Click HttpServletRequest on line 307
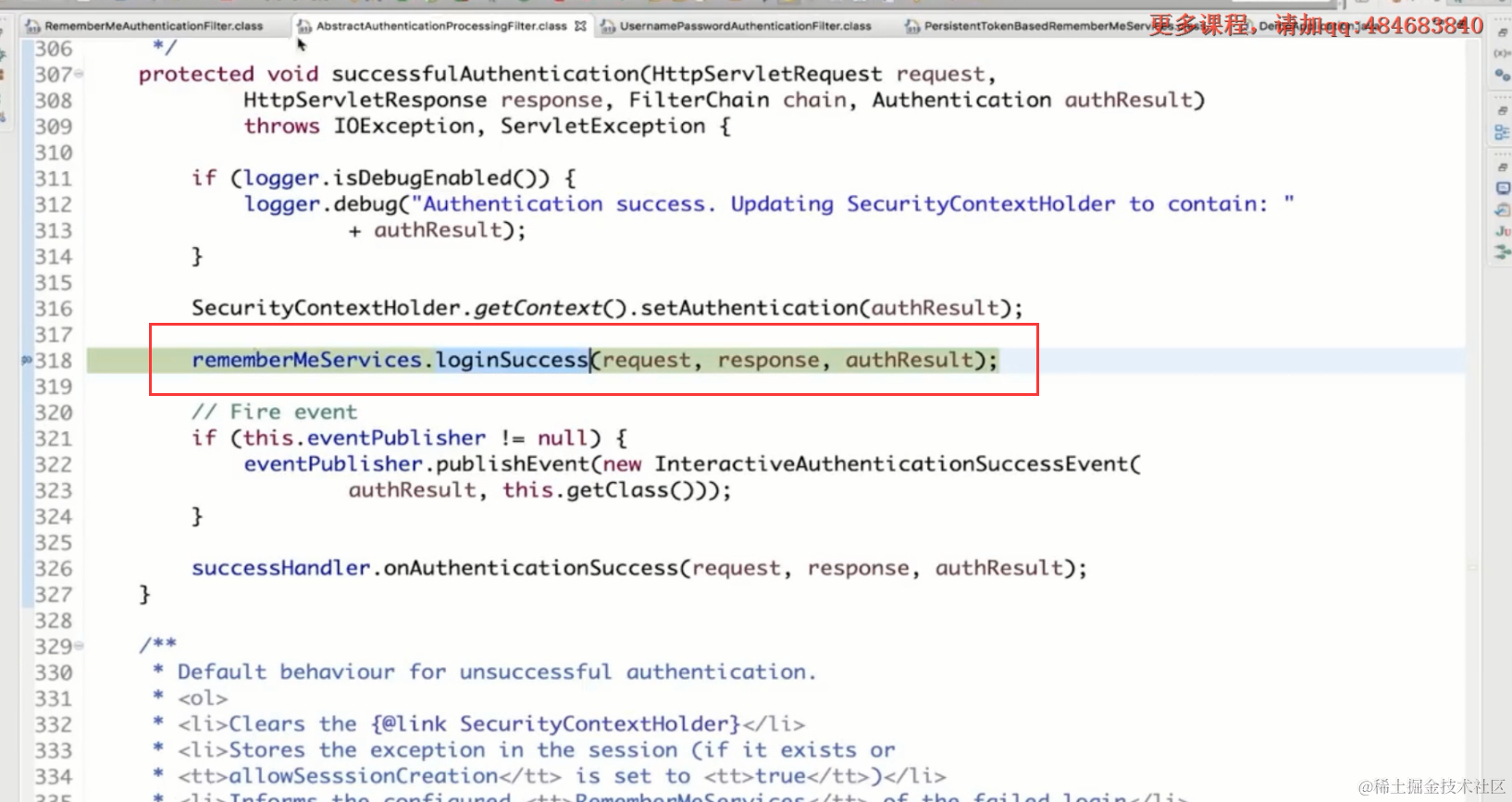The image size is (1512, 802). click(767, 74)
